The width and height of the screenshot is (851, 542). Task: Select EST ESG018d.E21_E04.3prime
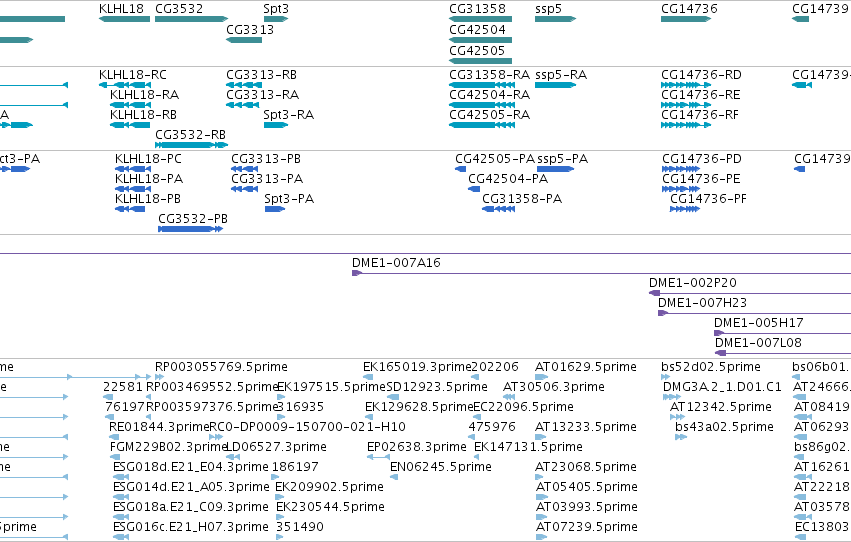click(x=120, y=477)
